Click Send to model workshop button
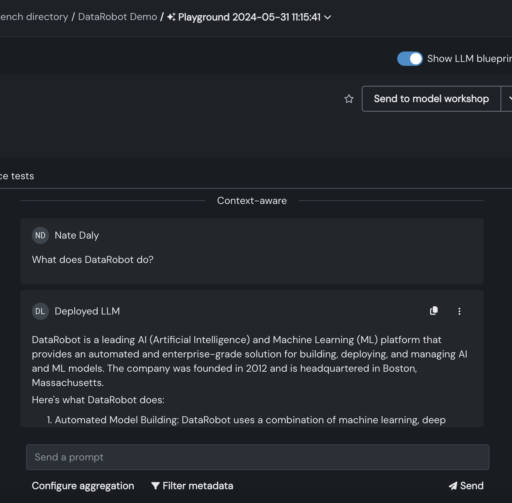 [x=431, y=99]
